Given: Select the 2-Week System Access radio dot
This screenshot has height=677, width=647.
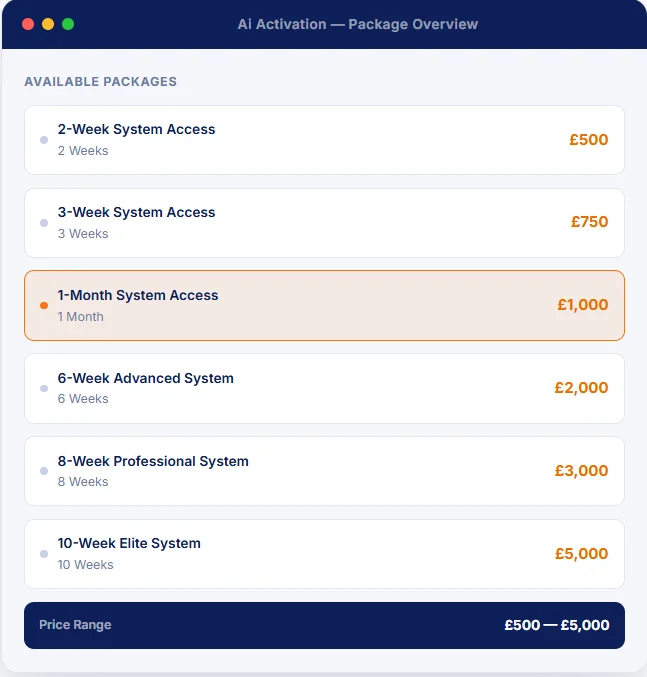Looking at the screenshot, I should 44,140.
